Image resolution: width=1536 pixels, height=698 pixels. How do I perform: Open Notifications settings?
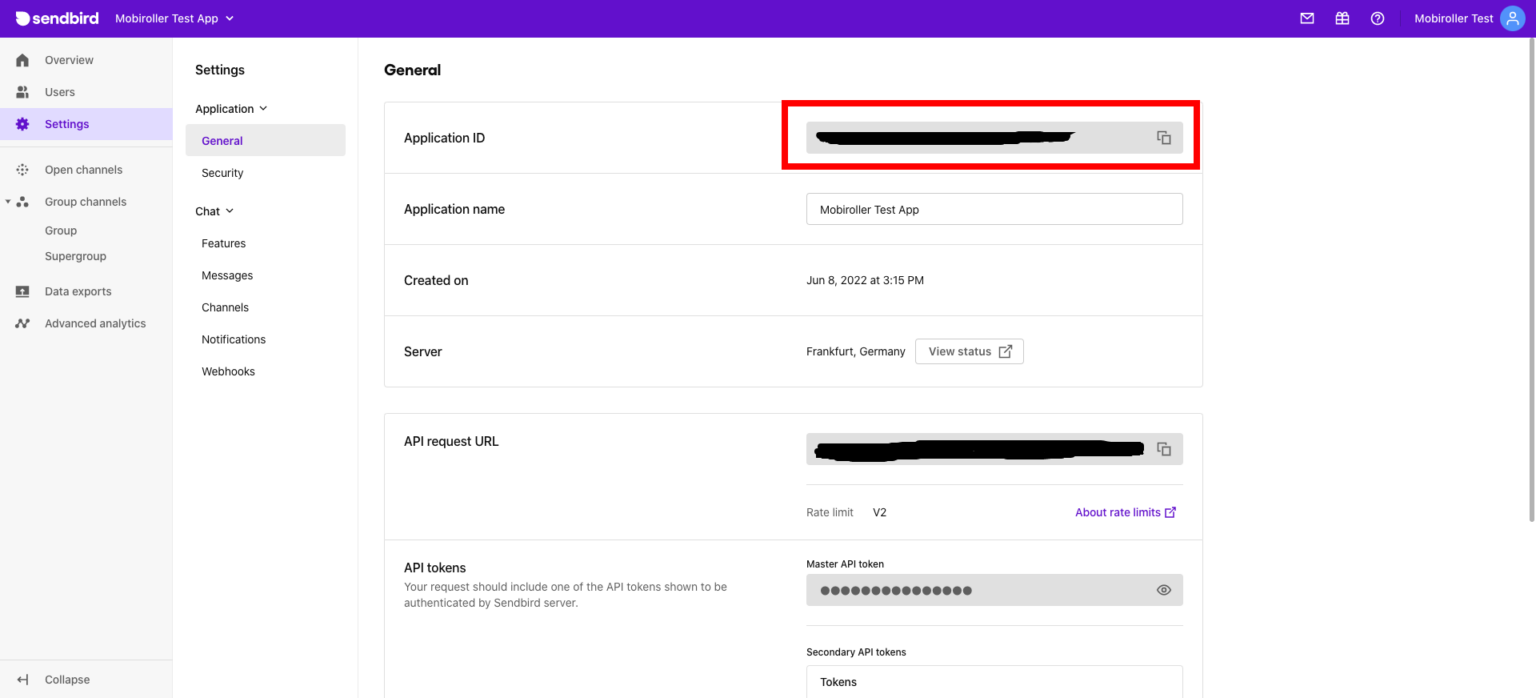tap(234, 339)
